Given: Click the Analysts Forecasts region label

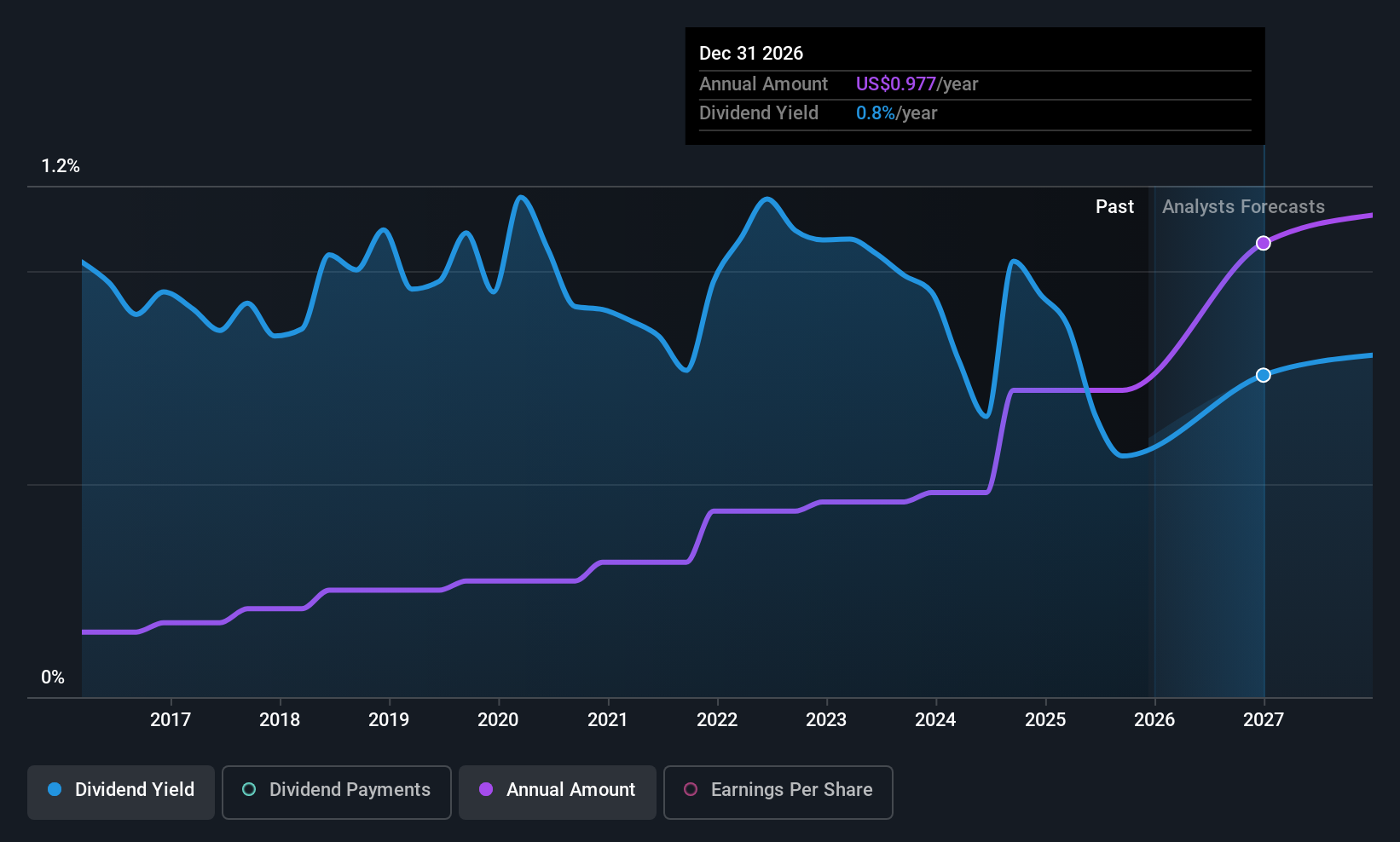Looking at the screenshot, I should coord(1243,207).
